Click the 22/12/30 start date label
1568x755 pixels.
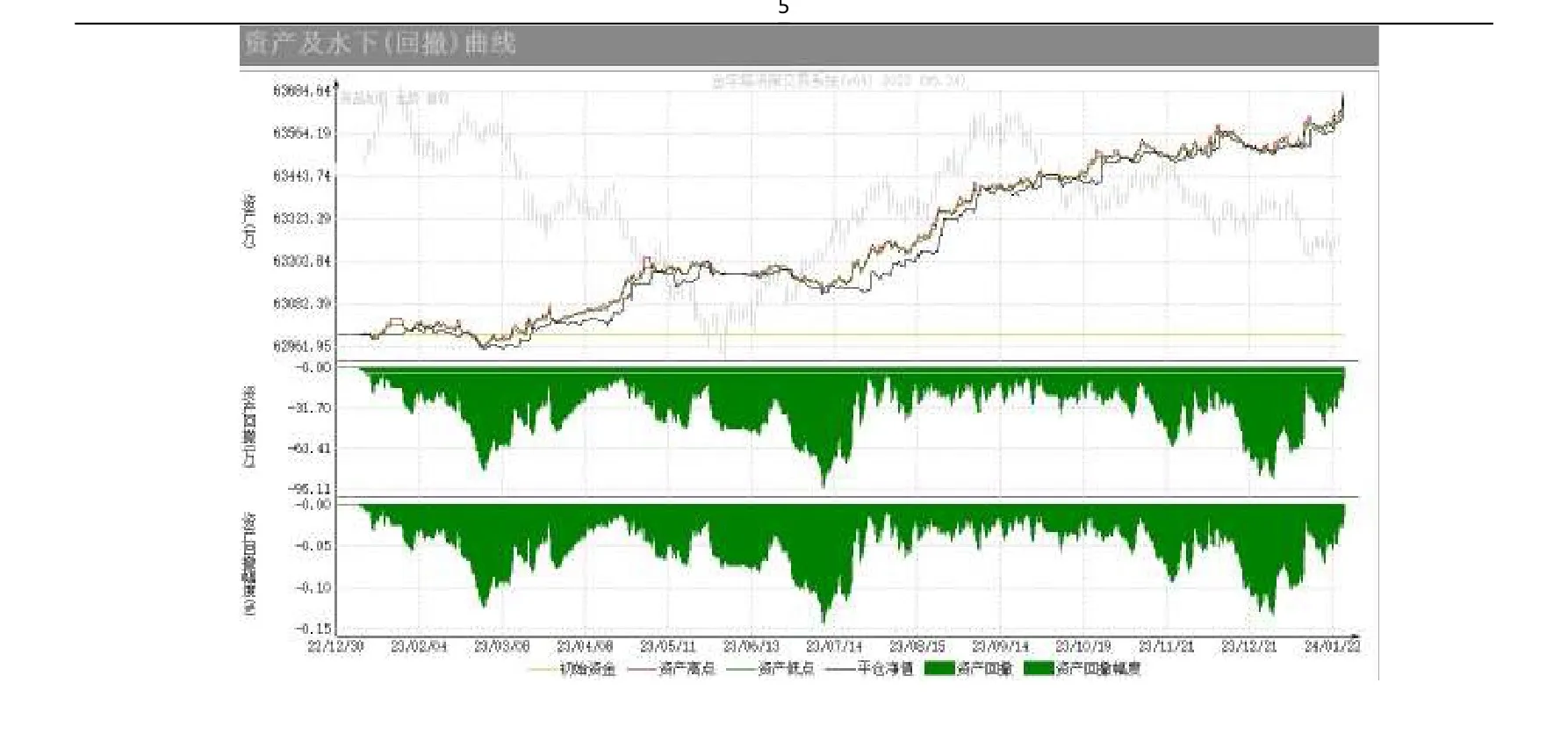click(x=334, y=646)
